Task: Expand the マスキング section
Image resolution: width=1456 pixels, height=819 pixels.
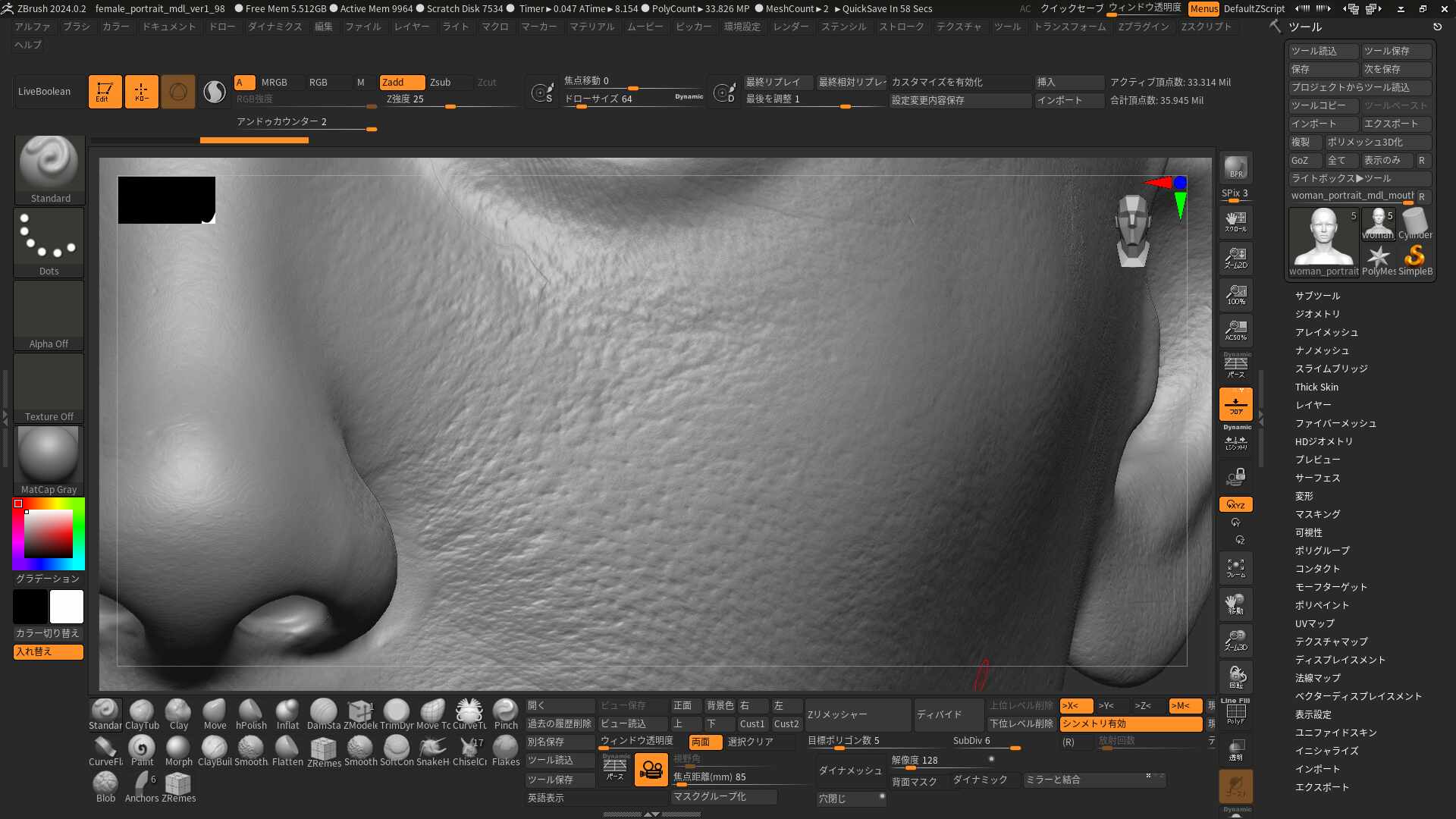Action: tap(1317, 514)
